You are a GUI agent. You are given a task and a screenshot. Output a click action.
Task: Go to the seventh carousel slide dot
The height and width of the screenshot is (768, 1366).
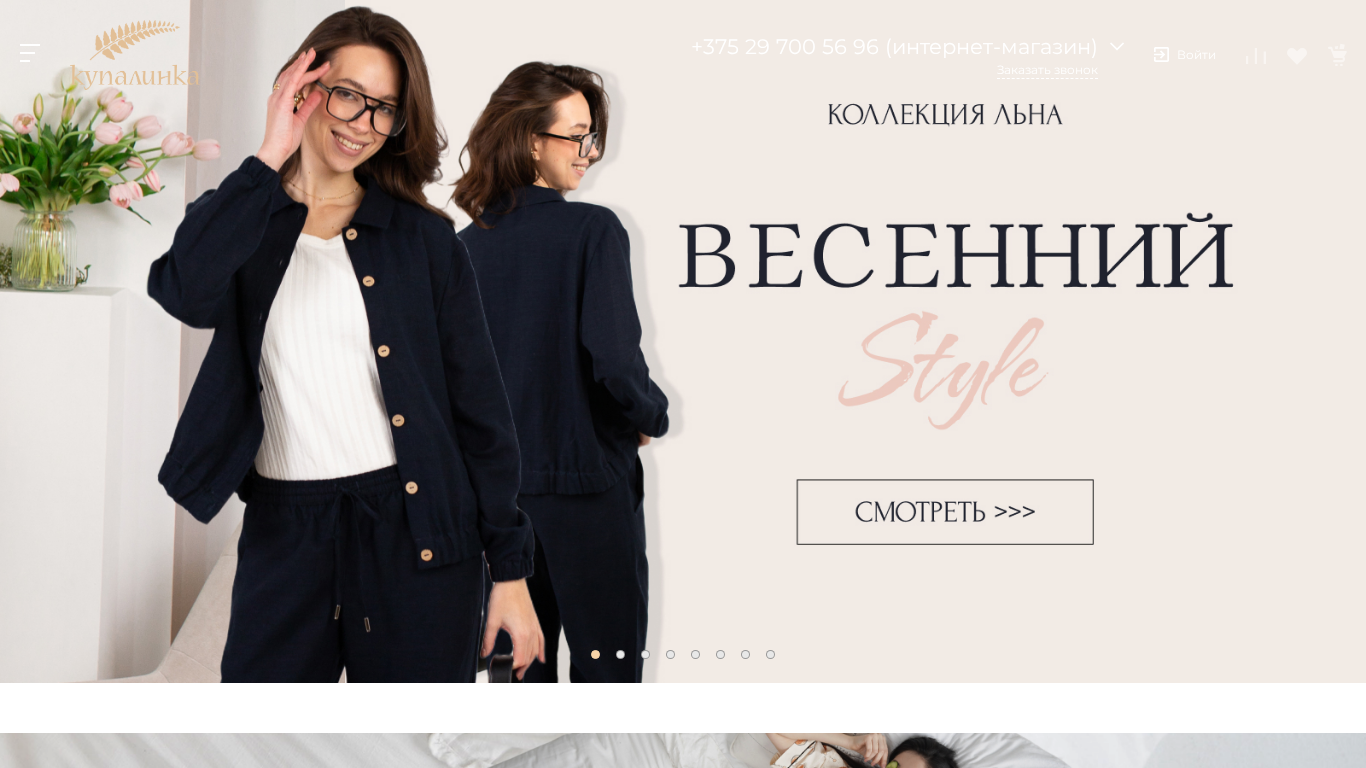pos(745,654)
